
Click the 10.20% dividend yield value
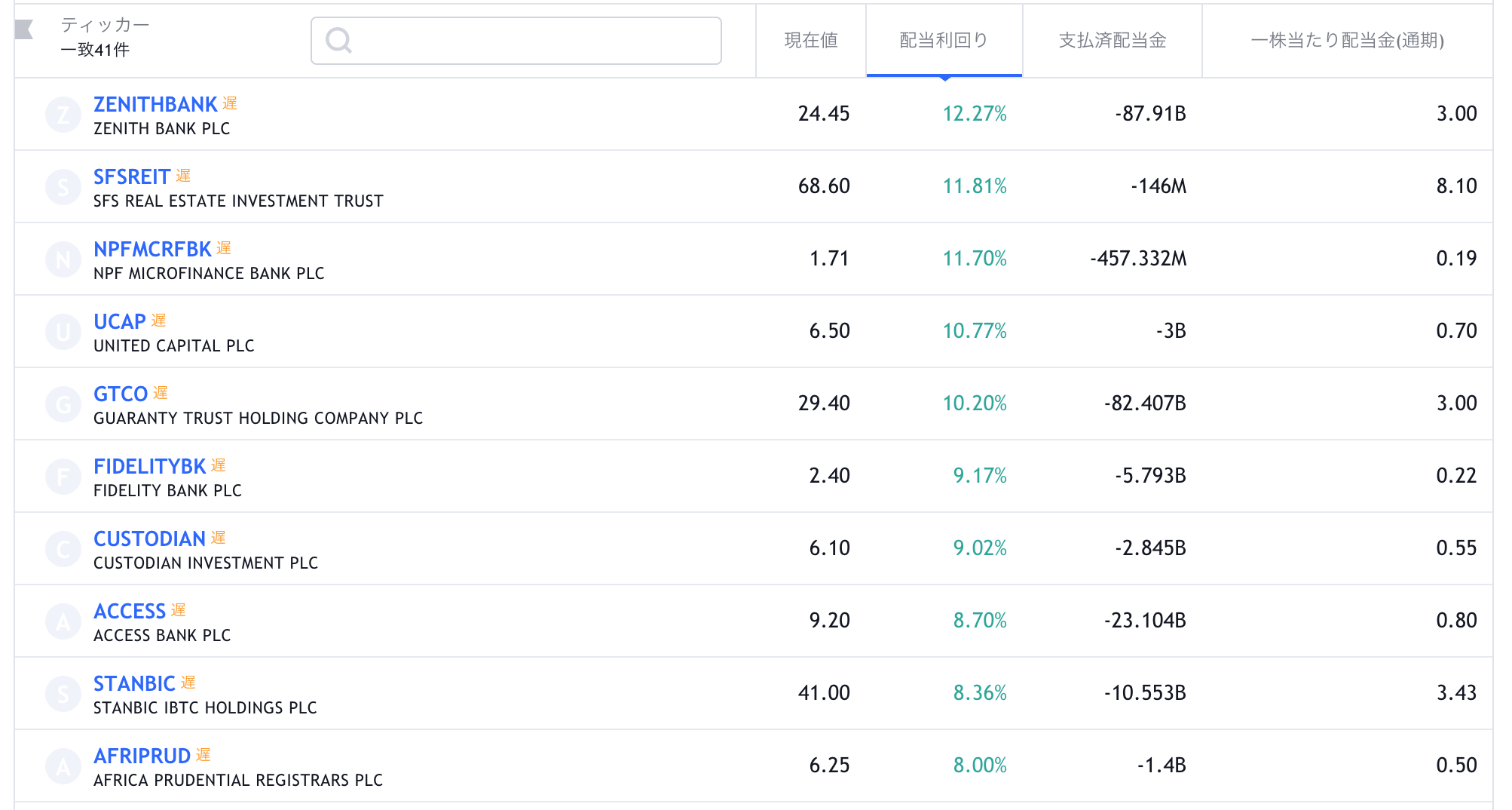975,403
